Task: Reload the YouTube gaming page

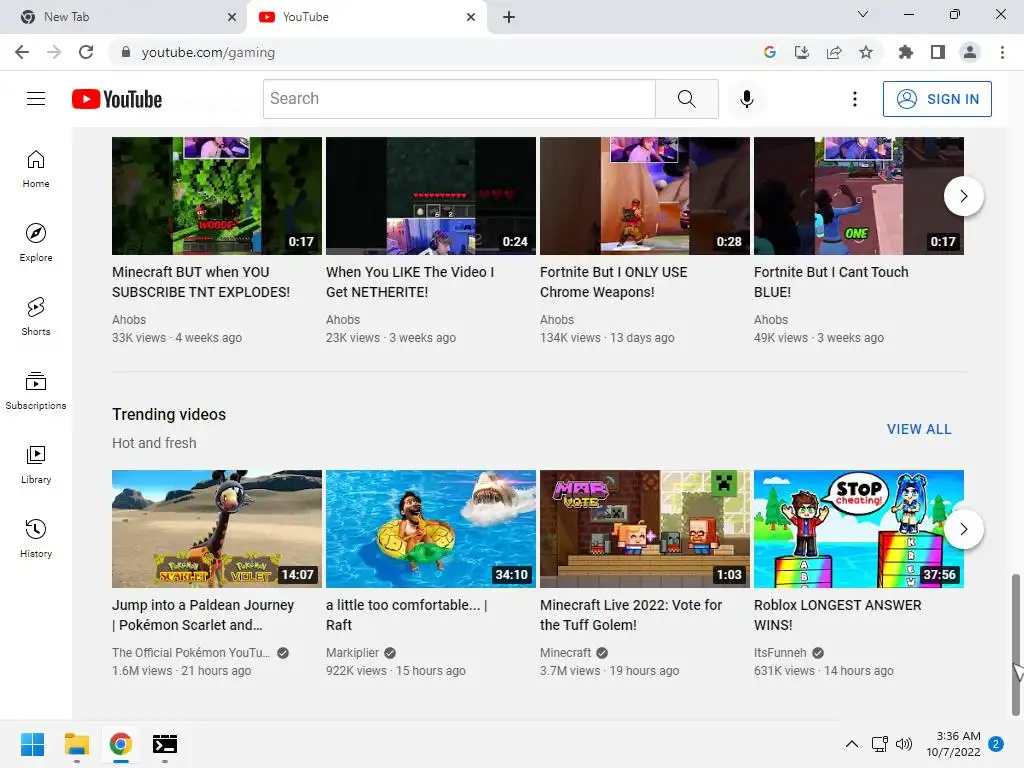Action: (86, 52)
